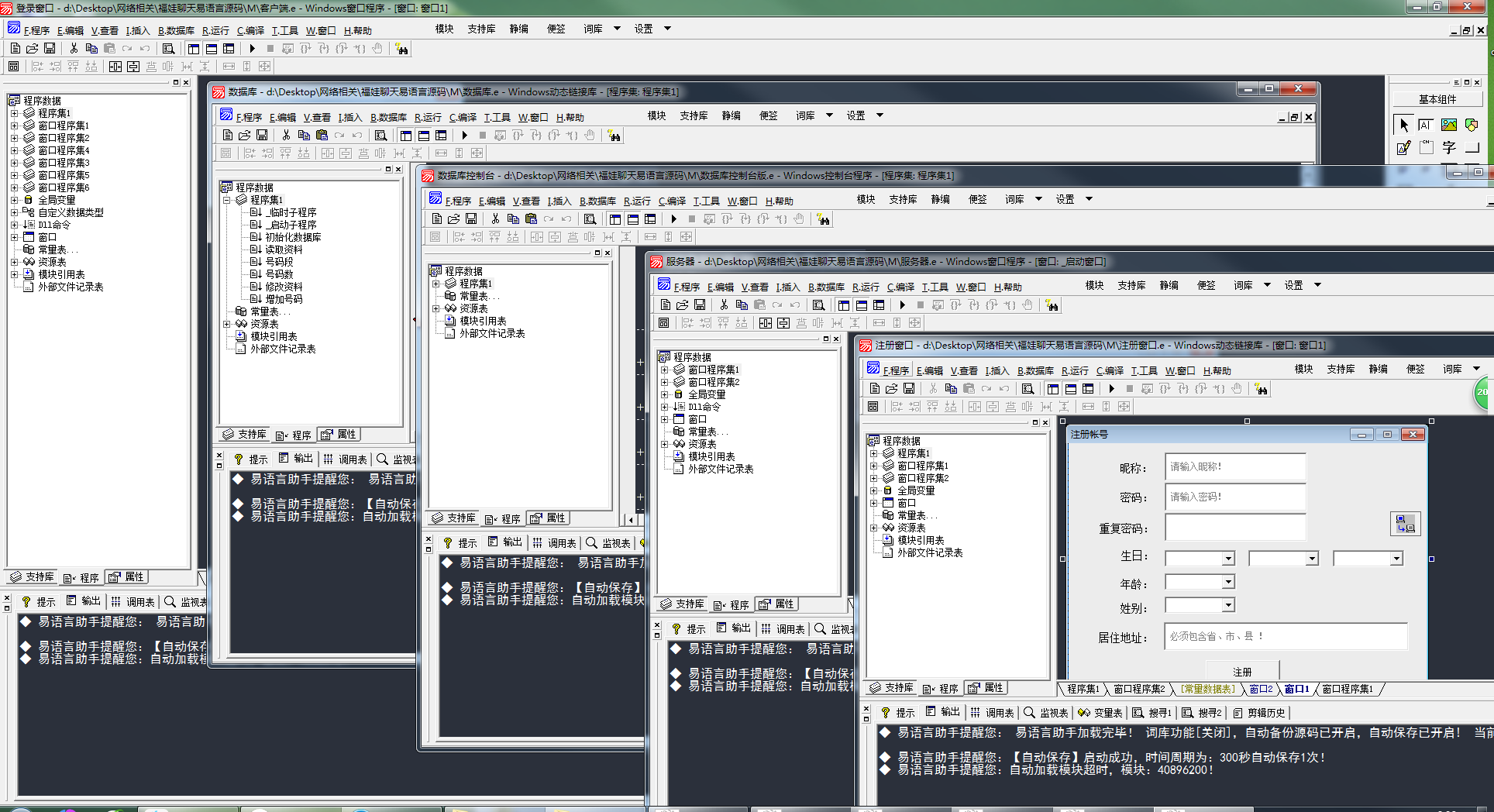Switch to 剪辑历史 tab in bottom panel

[1259, 713]
